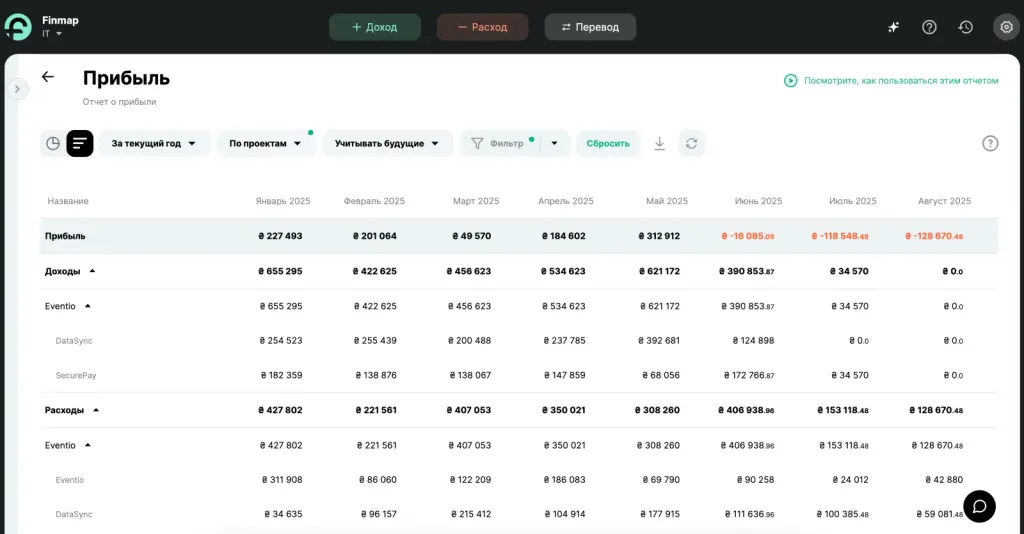Add an expense with Расход button
The height and width of the screenshot is (534, 1024).
coord(483,27)
